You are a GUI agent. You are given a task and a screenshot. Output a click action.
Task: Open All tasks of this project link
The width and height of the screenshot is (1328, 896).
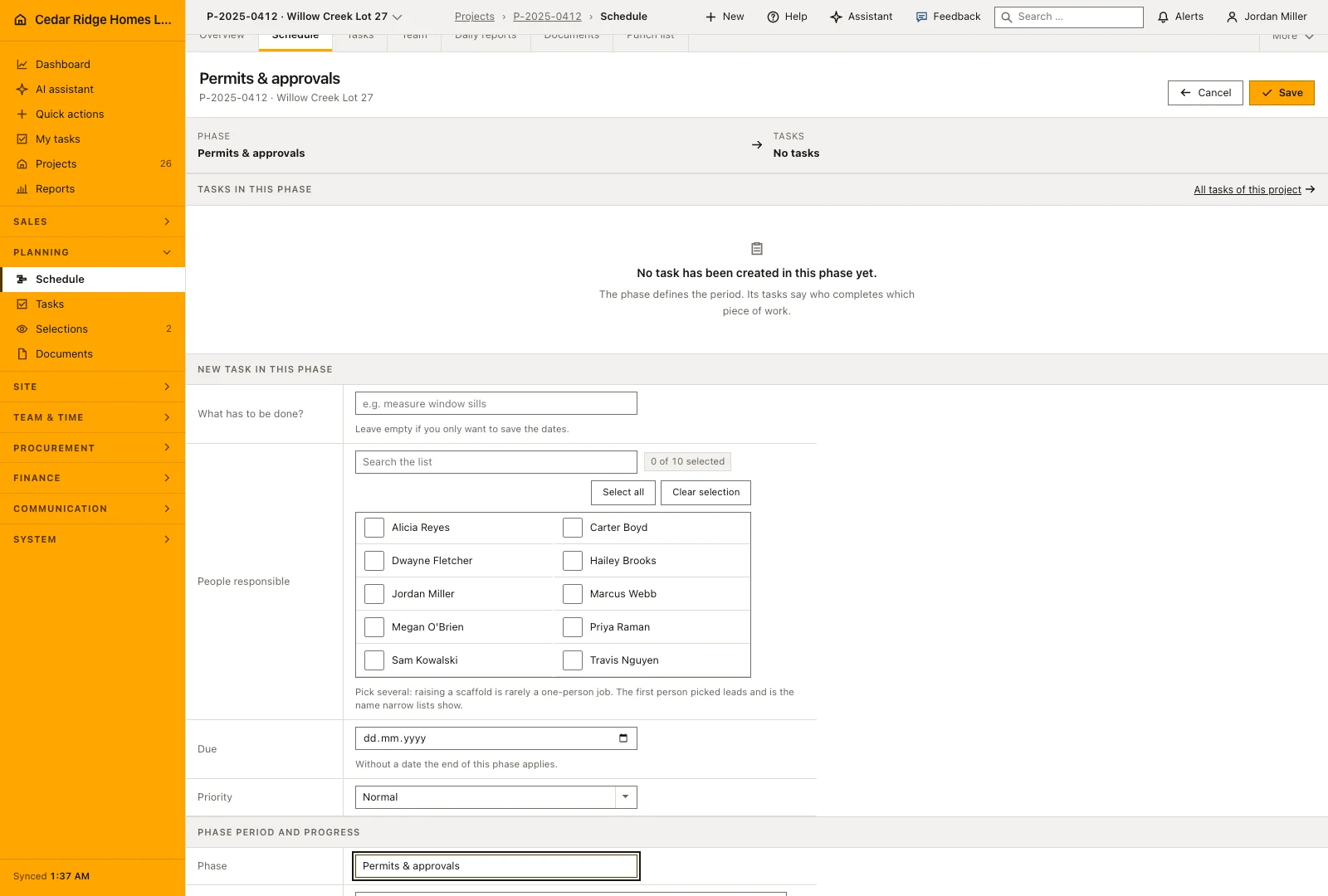1254,190
